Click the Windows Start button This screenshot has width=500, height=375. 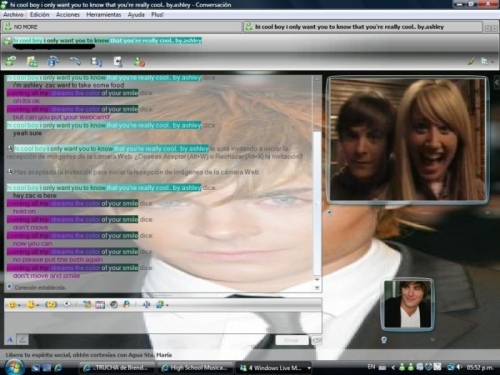pyautogui.click(x=14, y=367)
